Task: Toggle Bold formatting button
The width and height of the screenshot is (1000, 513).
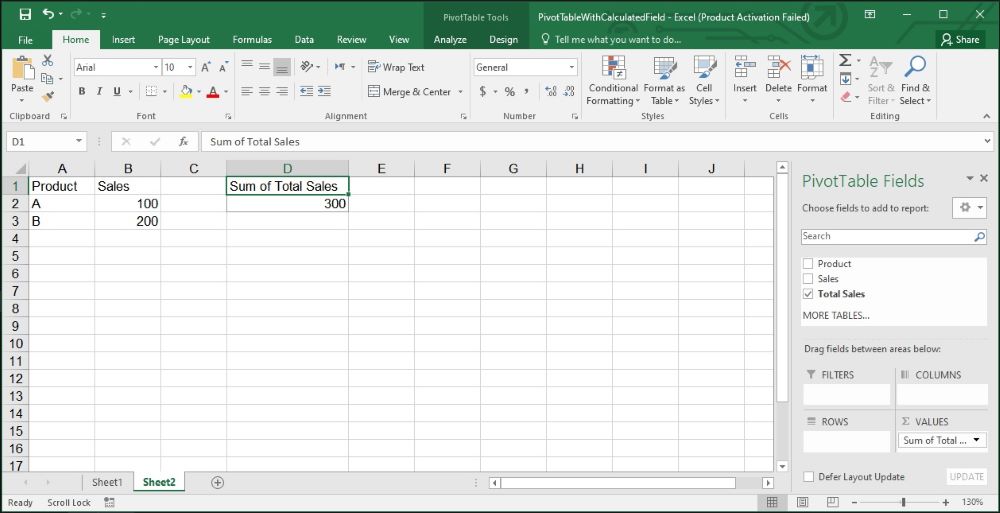Action: click(x=82, y=92)
